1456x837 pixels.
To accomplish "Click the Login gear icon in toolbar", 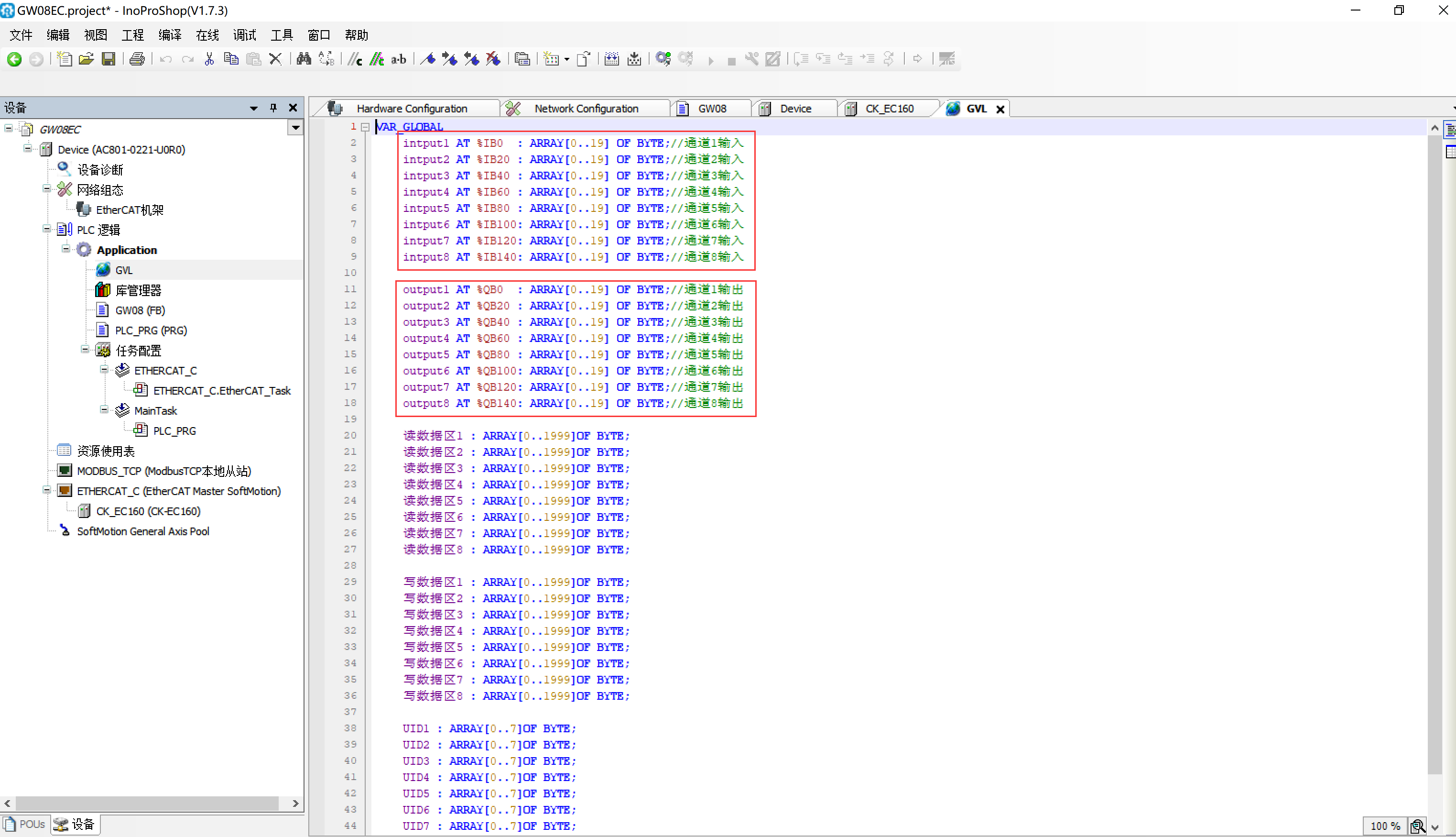I will coord(663,59).
